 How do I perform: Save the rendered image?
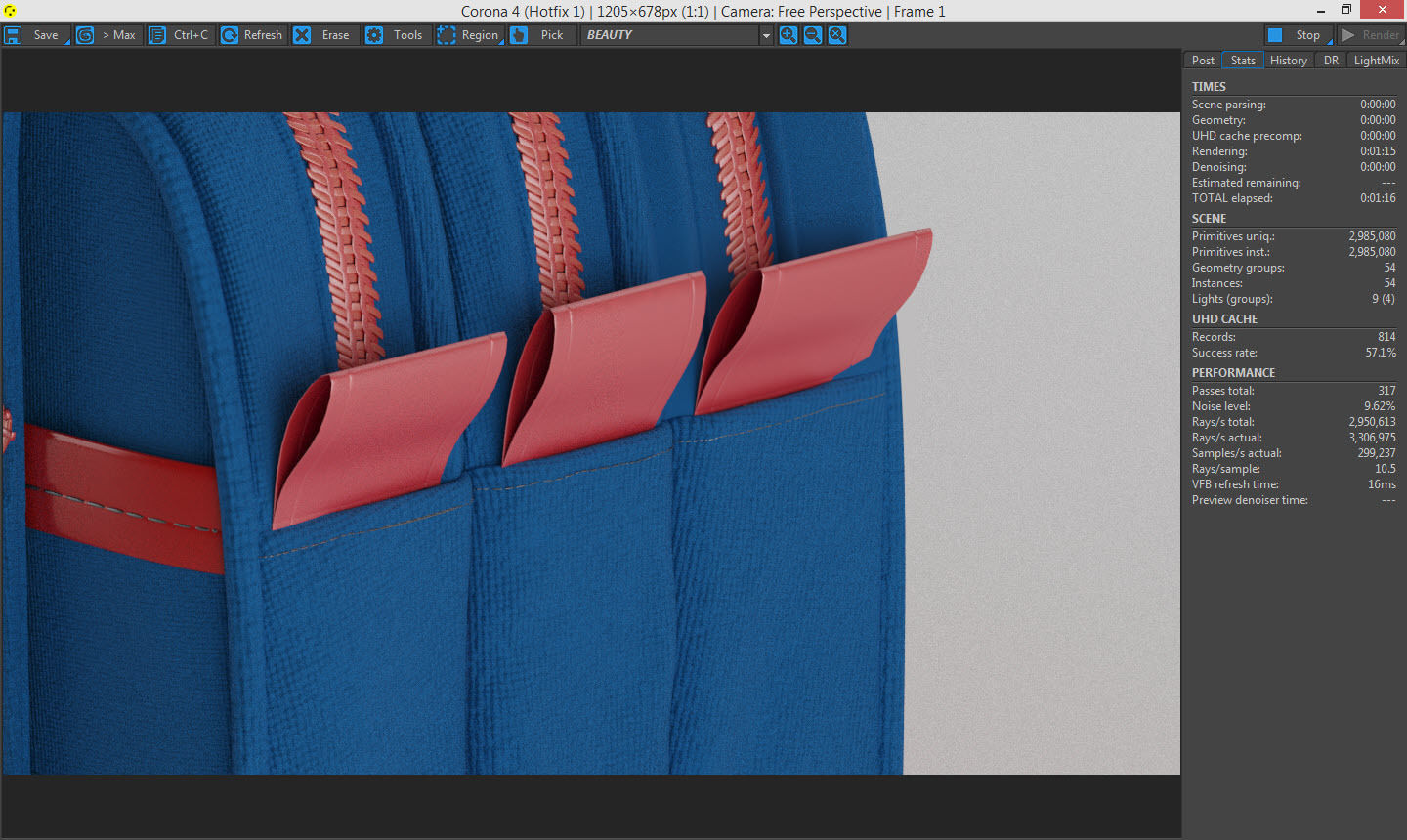(35, 35)
